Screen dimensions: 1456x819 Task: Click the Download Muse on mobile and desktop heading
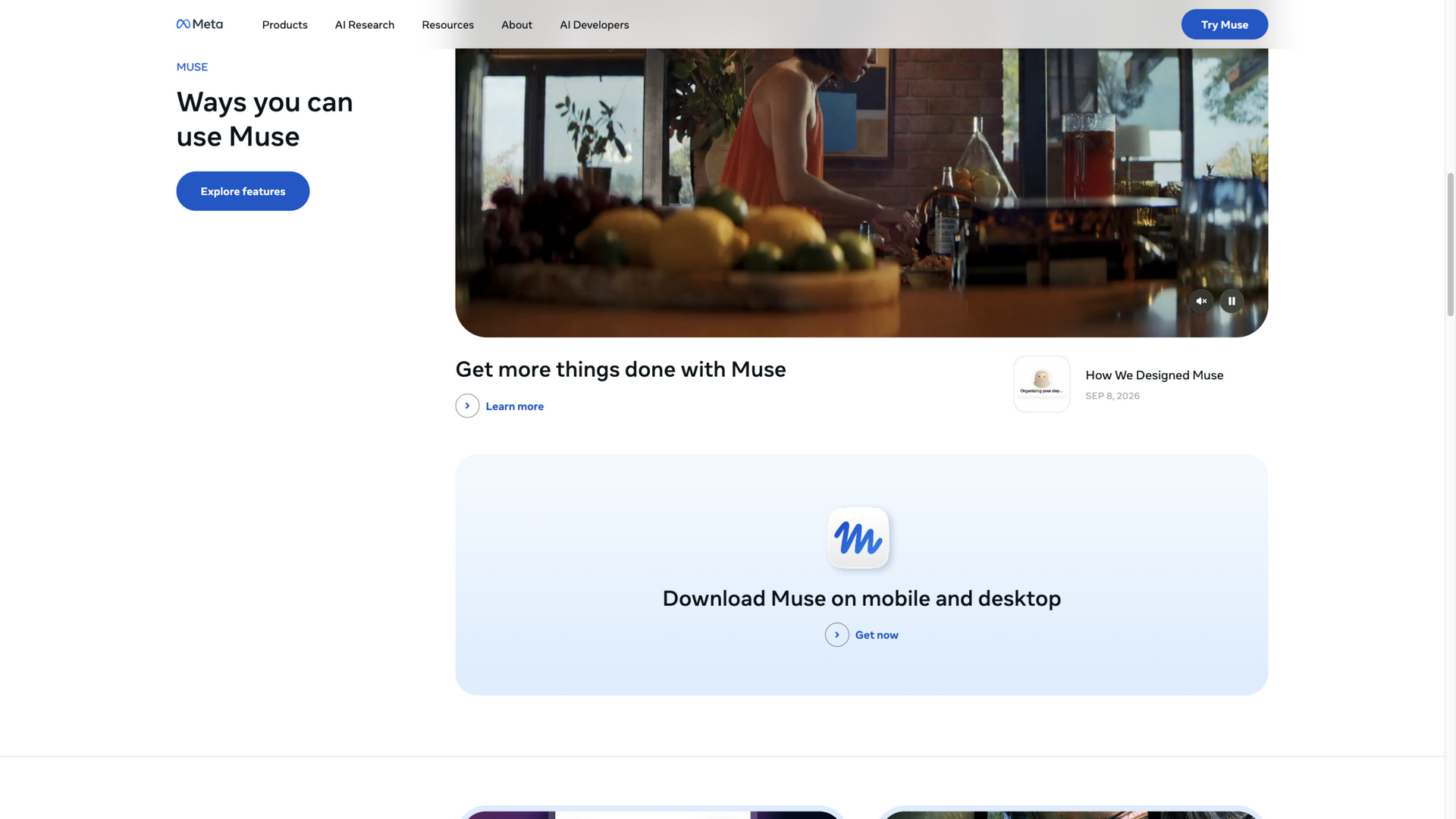click(x=861, y=598)
